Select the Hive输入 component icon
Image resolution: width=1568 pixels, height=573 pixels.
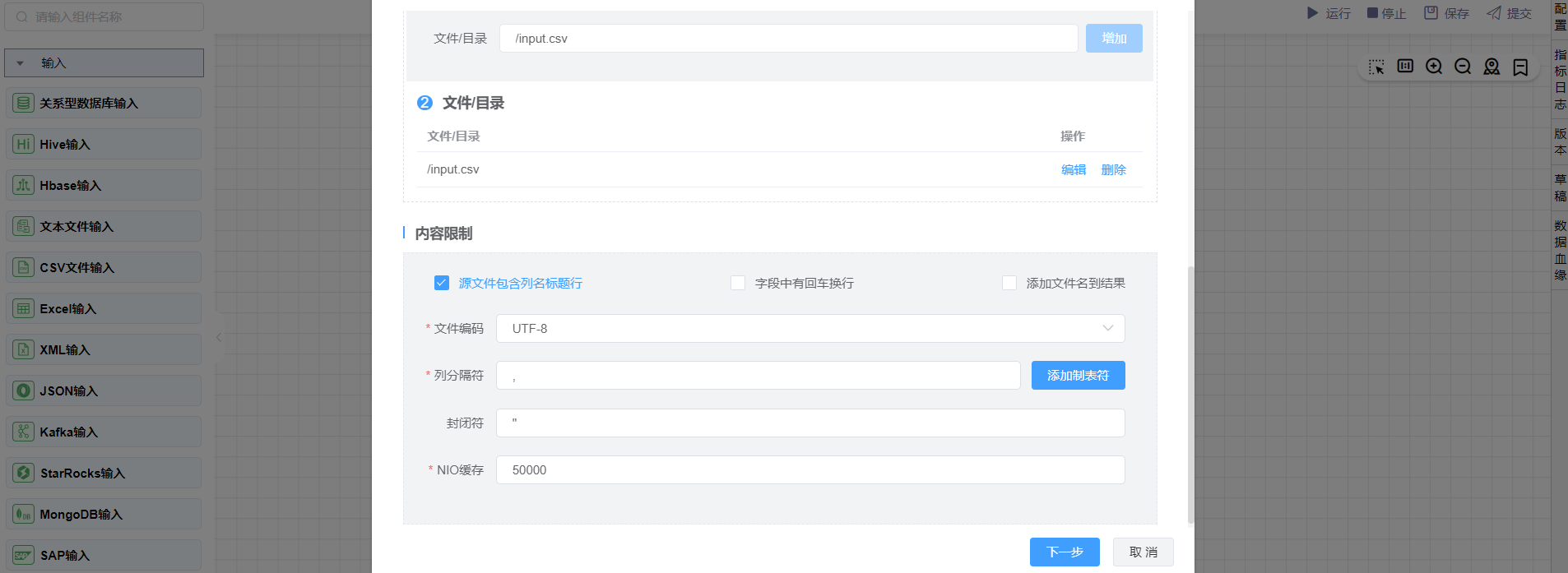pos(24,145)
